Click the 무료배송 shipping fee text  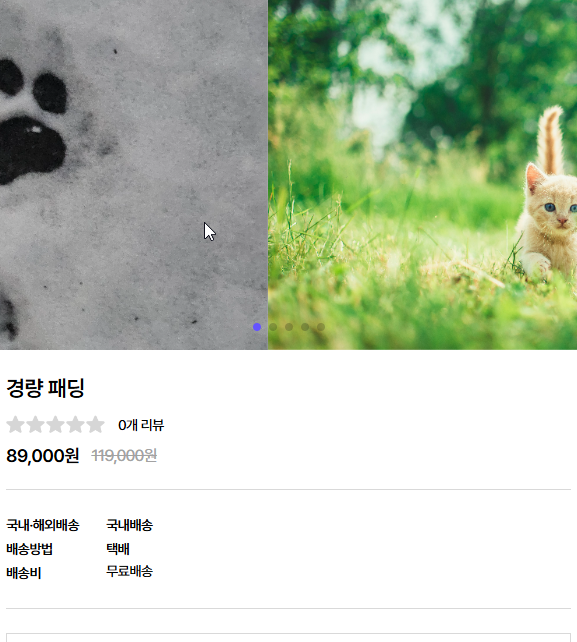[129, 571]
